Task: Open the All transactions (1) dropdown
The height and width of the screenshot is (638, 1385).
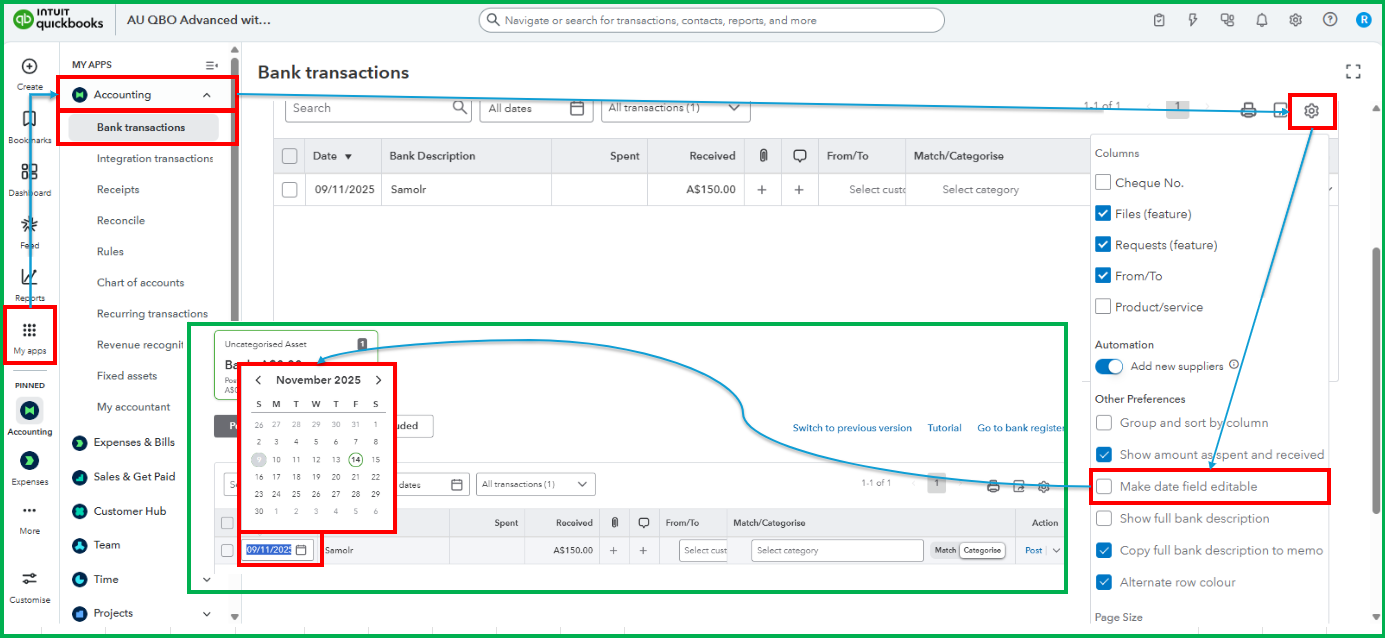Action: (676, 108)
